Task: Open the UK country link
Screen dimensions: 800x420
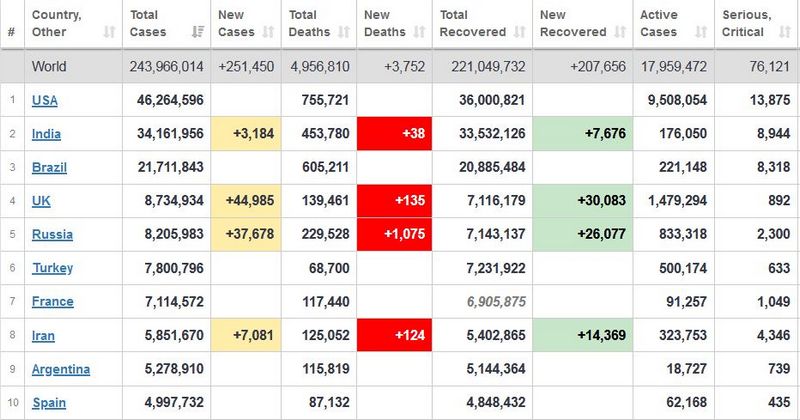Action: 41,201
